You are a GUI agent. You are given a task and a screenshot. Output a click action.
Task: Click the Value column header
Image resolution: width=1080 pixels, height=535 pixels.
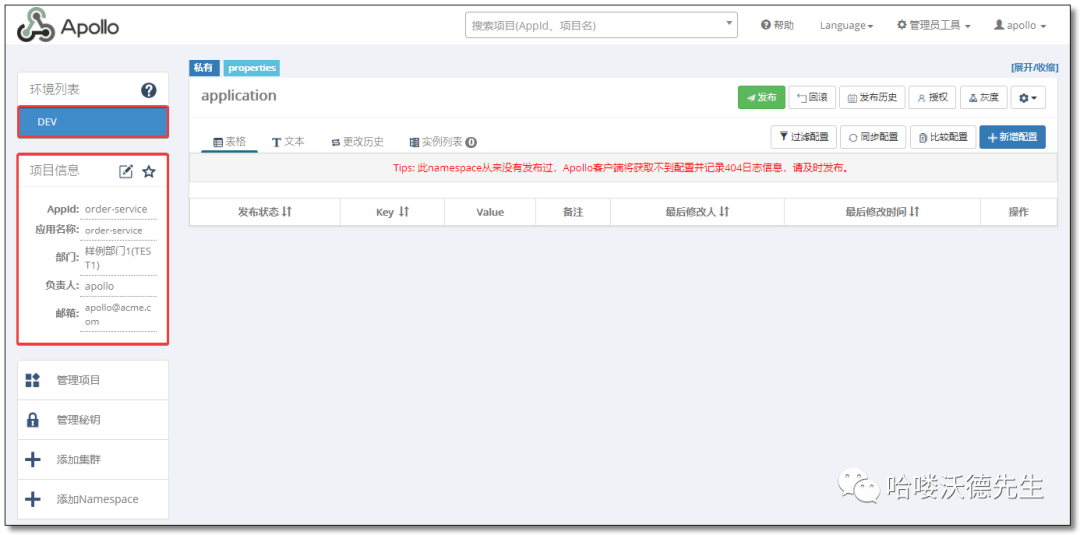point(490,212)
